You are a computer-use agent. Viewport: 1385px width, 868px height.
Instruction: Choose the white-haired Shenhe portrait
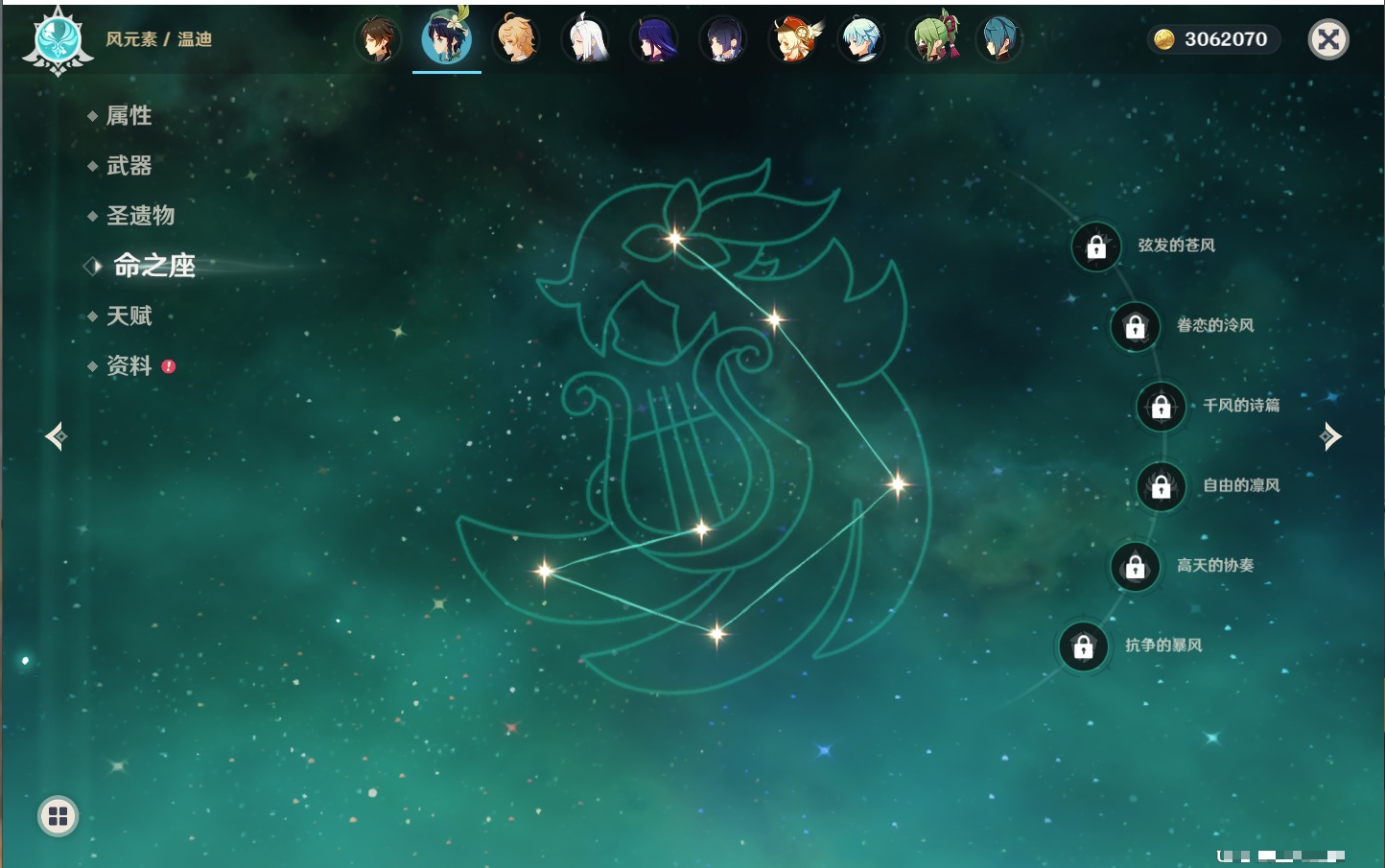coord(585,40)
